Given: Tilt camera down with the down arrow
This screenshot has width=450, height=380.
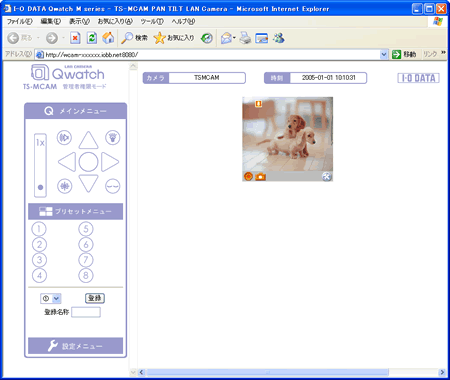Looking at the screenshot, I should point(88,183).
